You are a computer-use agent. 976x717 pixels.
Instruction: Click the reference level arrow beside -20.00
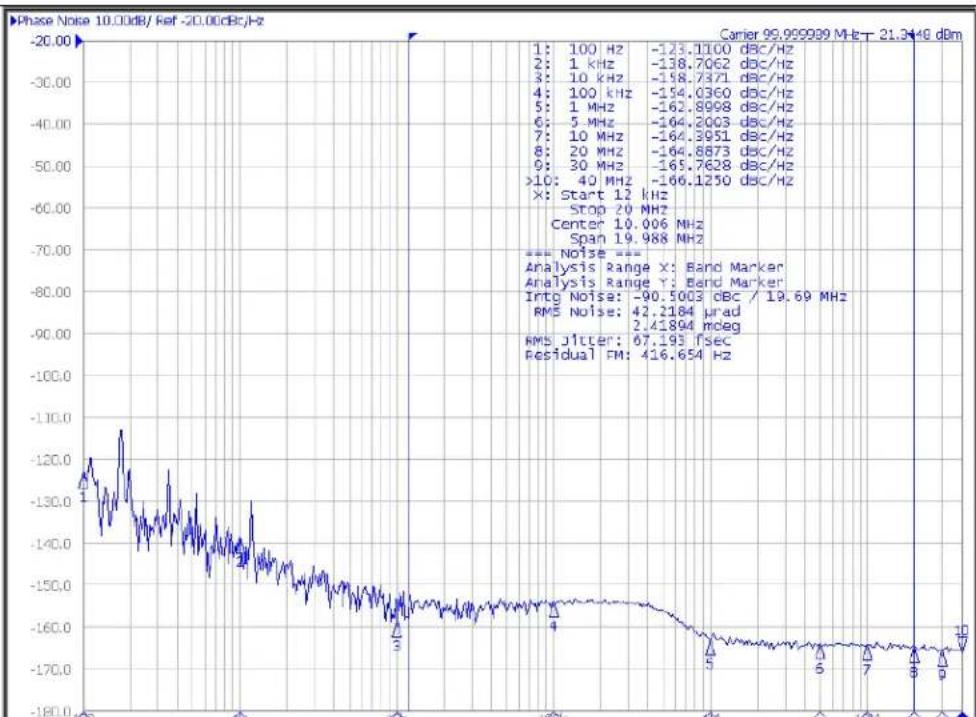click(79, 41)
